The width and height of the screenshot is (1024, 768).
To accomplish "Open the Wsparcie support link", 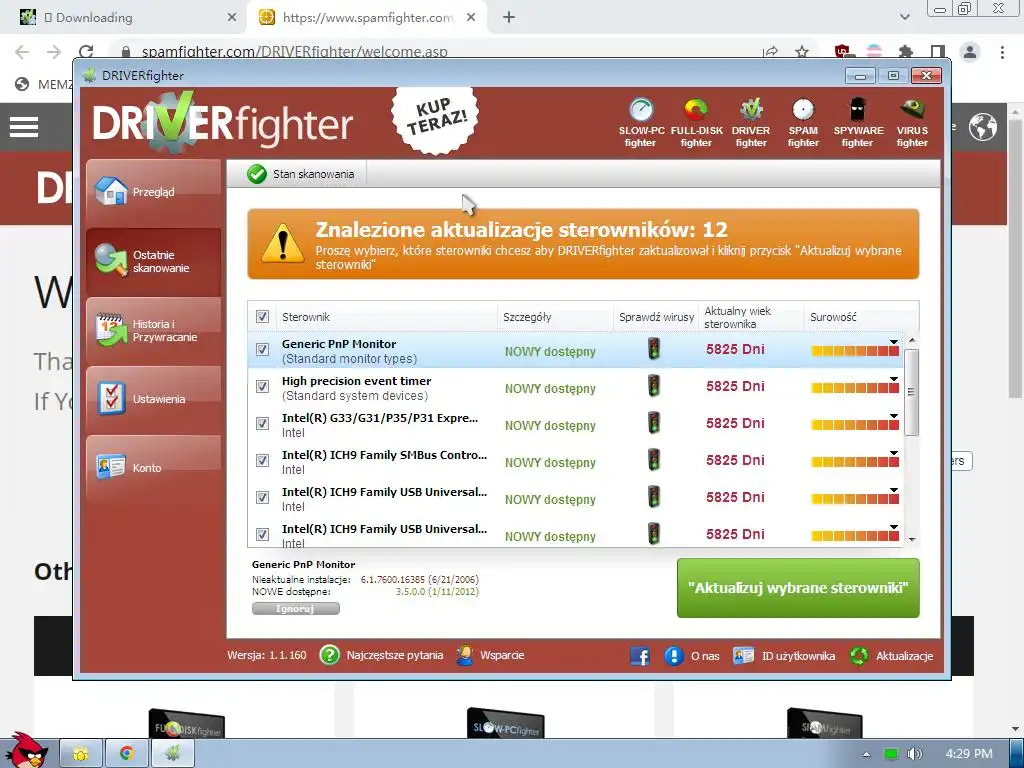I will [490, 655].
